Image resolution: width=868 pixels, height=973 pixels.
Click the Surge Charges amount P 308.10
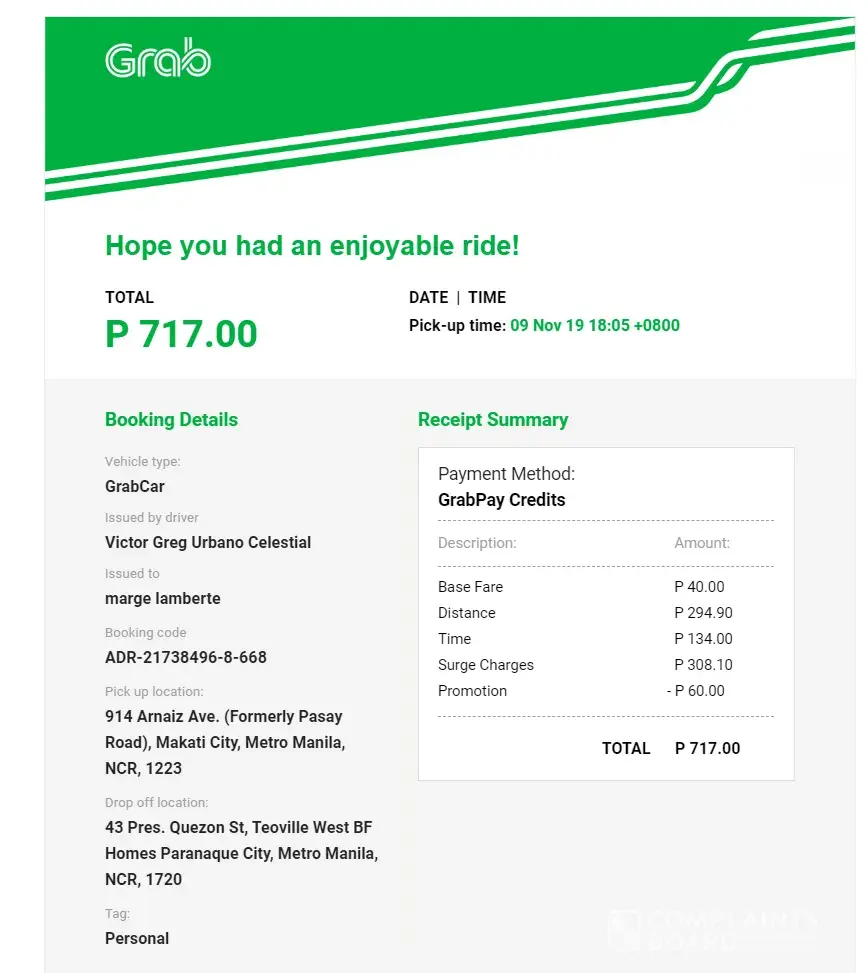[703, 665]
